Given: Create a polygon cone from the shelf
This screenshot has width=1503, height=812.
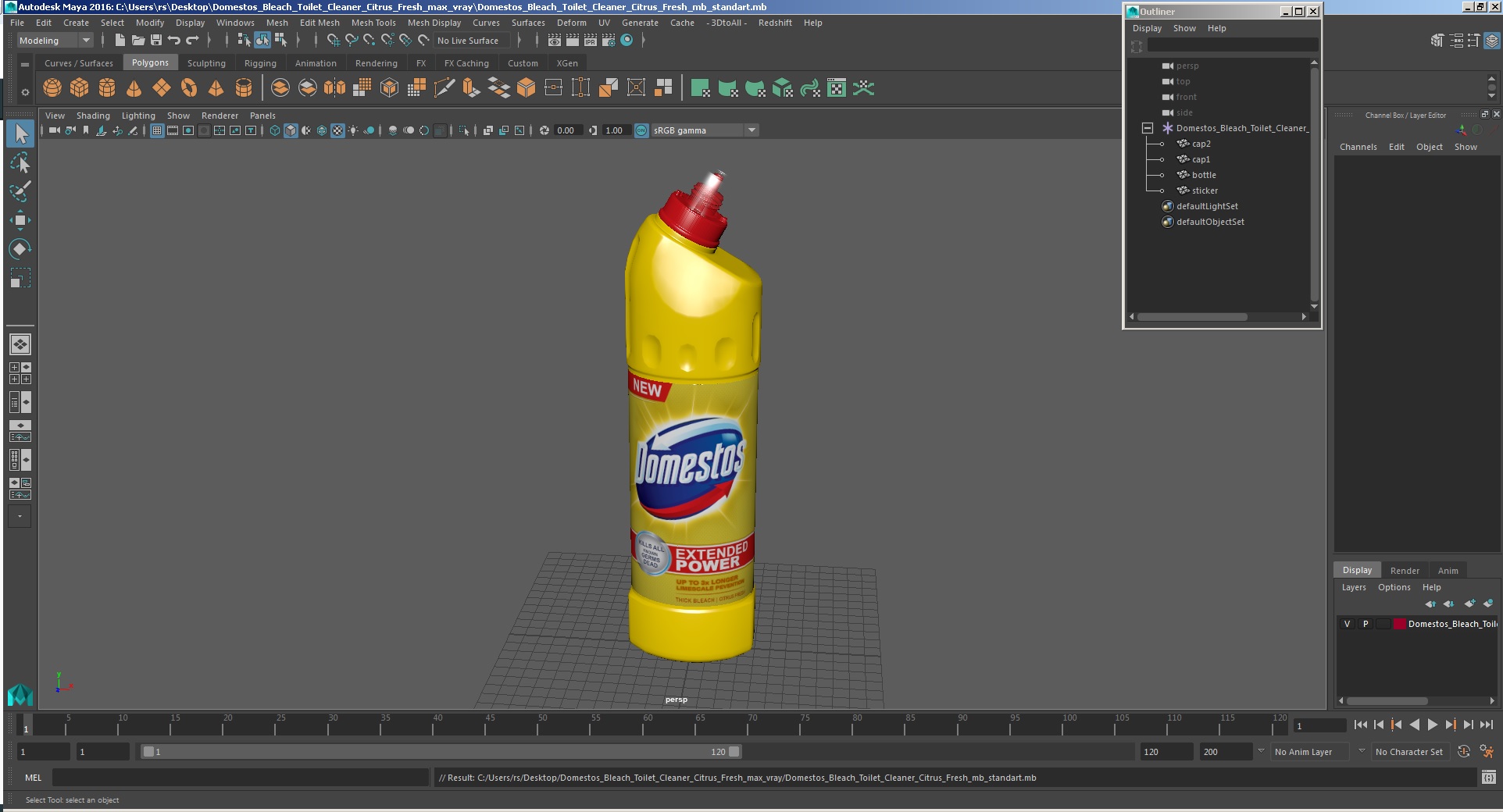Looking at the screenshot, I should [x=134, y=88].
